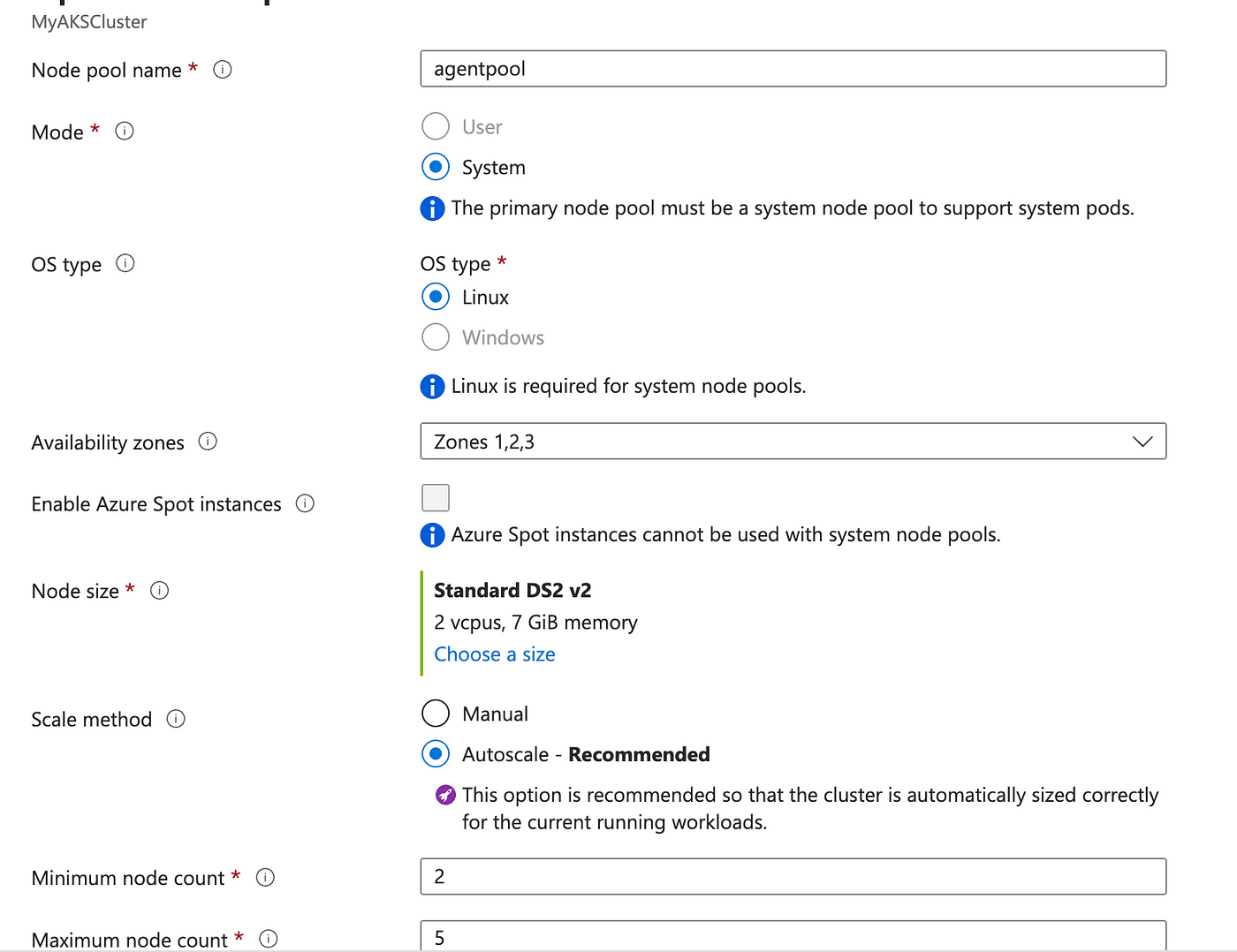Screen dimensions: 1237x952
Task: Click info icon next to Node size
Action: click(159, 591)
